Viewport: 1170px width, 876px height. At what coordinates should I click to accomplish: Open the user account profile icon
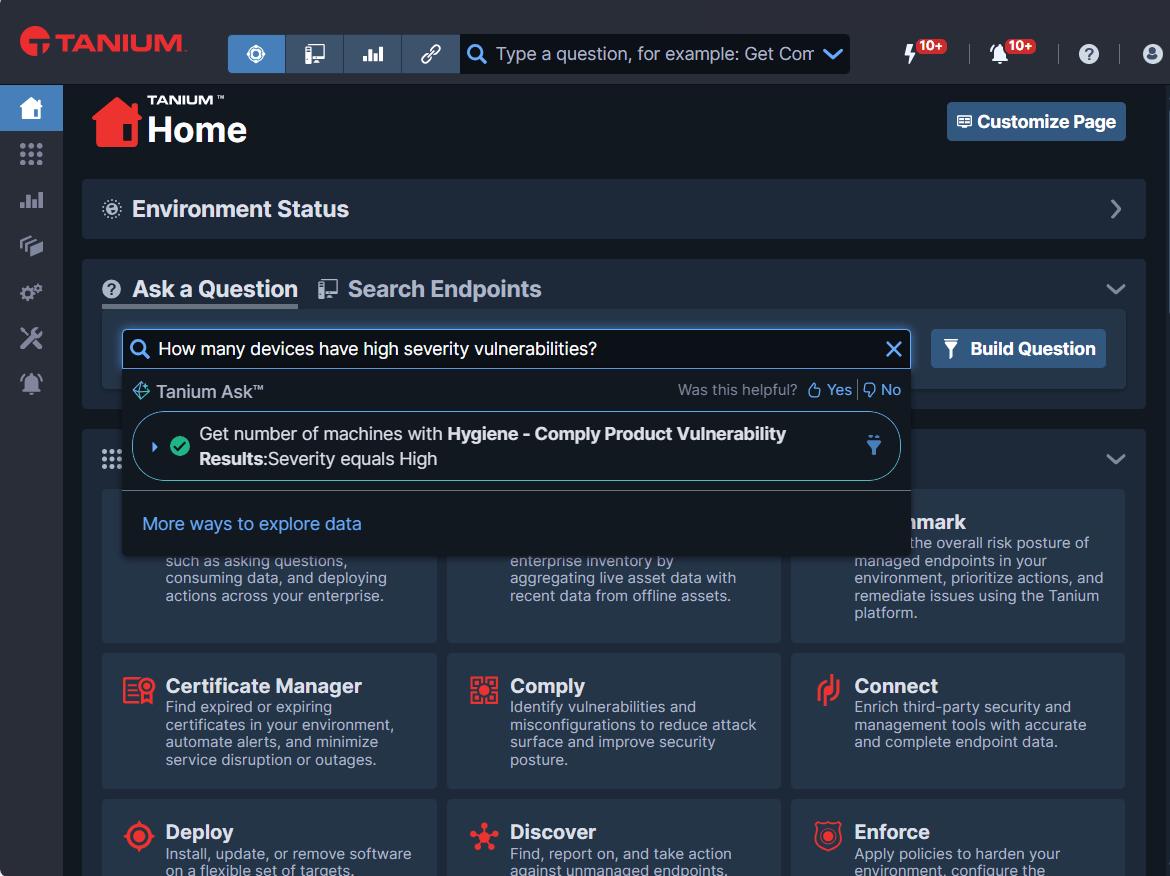(x=1152, y=54)
